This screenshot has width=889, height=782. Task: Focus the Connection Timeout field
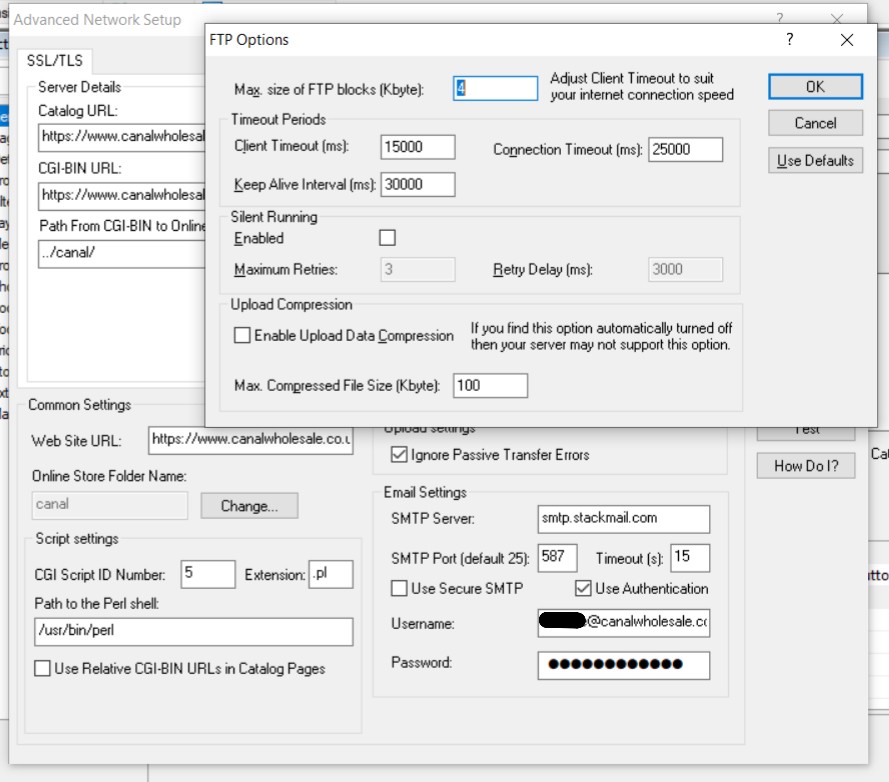(x=685, y=149)
